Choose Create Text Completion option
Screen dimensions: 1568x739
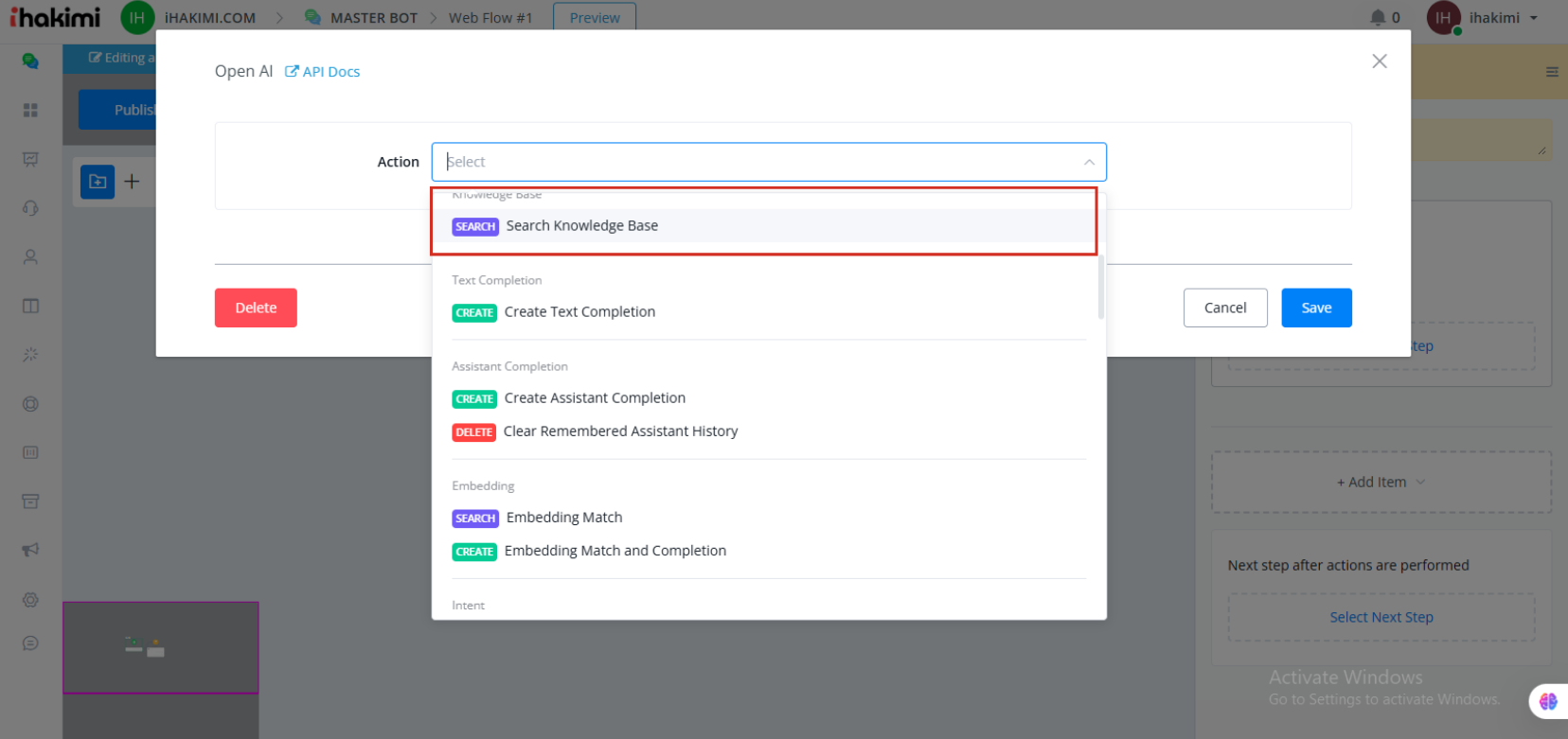[579, 312]
